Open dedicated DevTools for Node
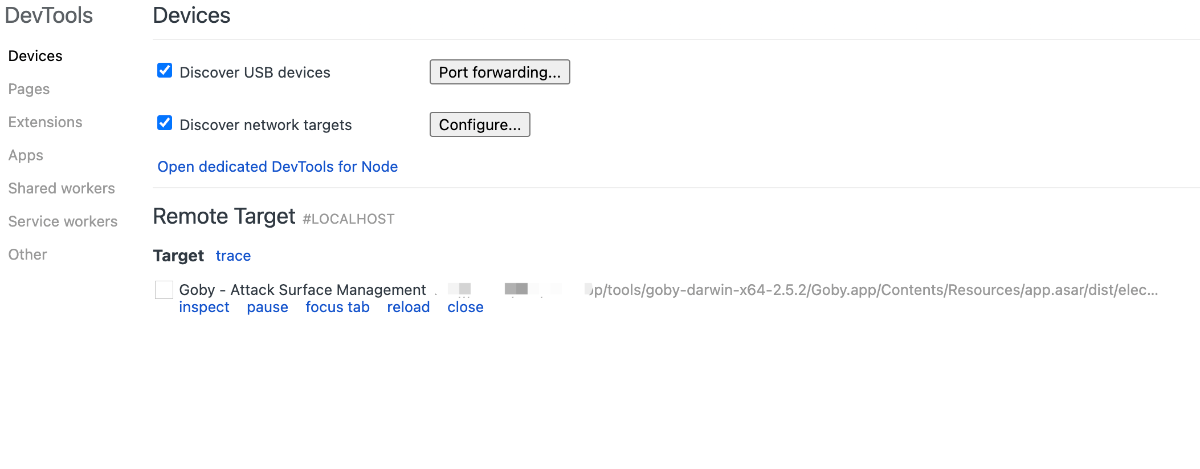 (x=277, y=167)
